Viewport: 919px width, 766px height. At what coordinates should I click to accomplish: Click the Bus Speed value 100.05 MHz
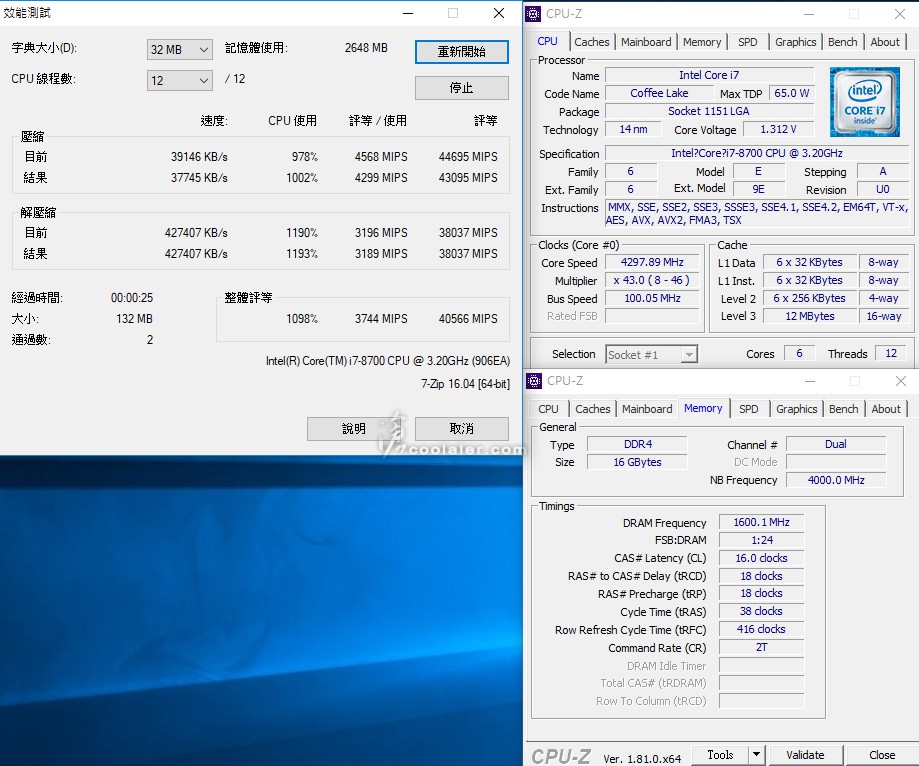(x=652, y=298)
